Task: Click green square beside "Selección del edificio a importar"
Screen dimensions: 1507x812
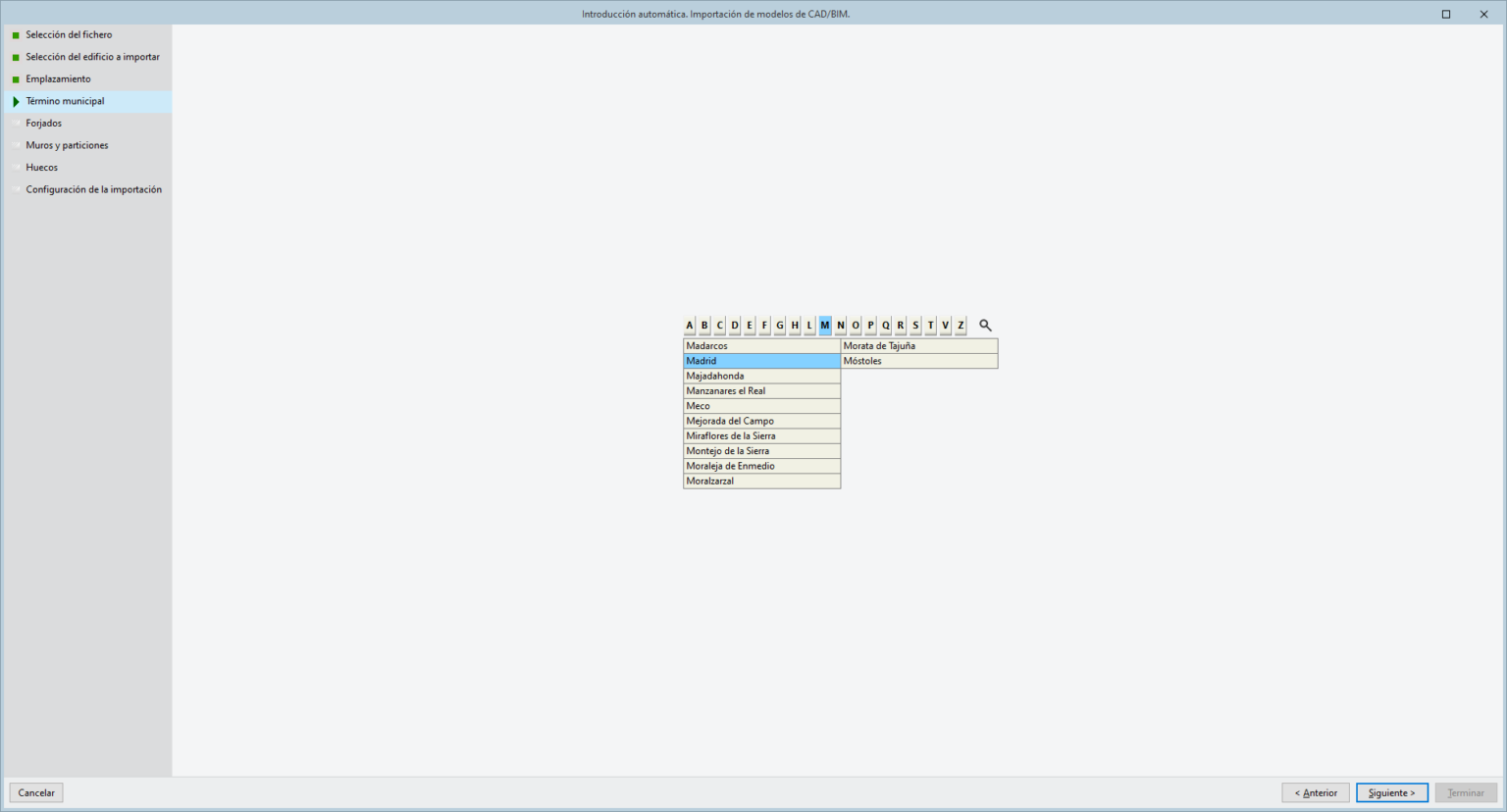Action: (x=17, y=56)
